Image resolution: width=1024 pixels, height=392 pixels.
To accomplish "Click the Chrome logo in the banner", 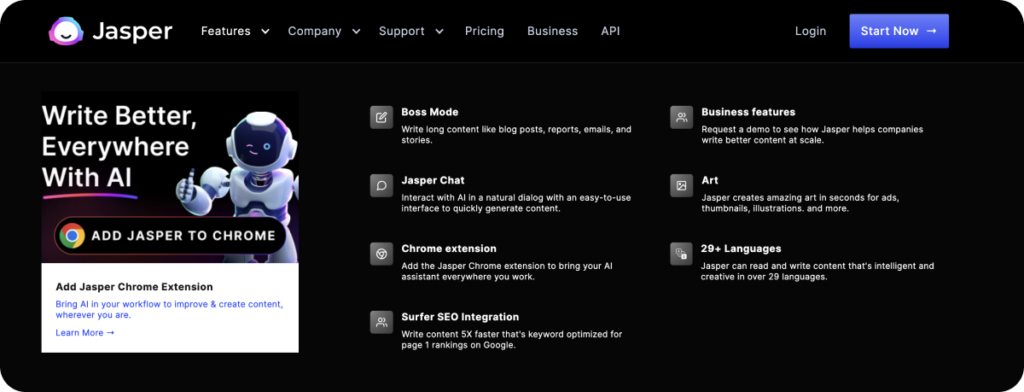I will click(72, 236).
